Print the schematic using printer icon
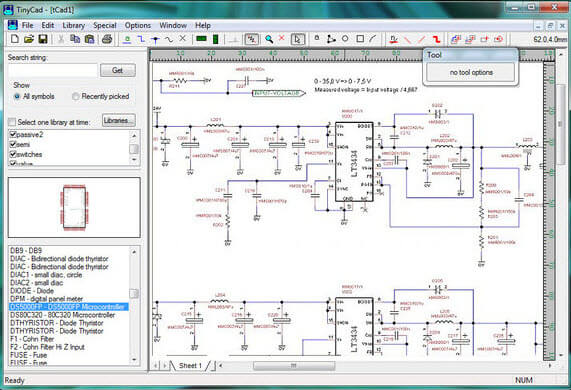The image size is (571, 390). coord(107,39)
